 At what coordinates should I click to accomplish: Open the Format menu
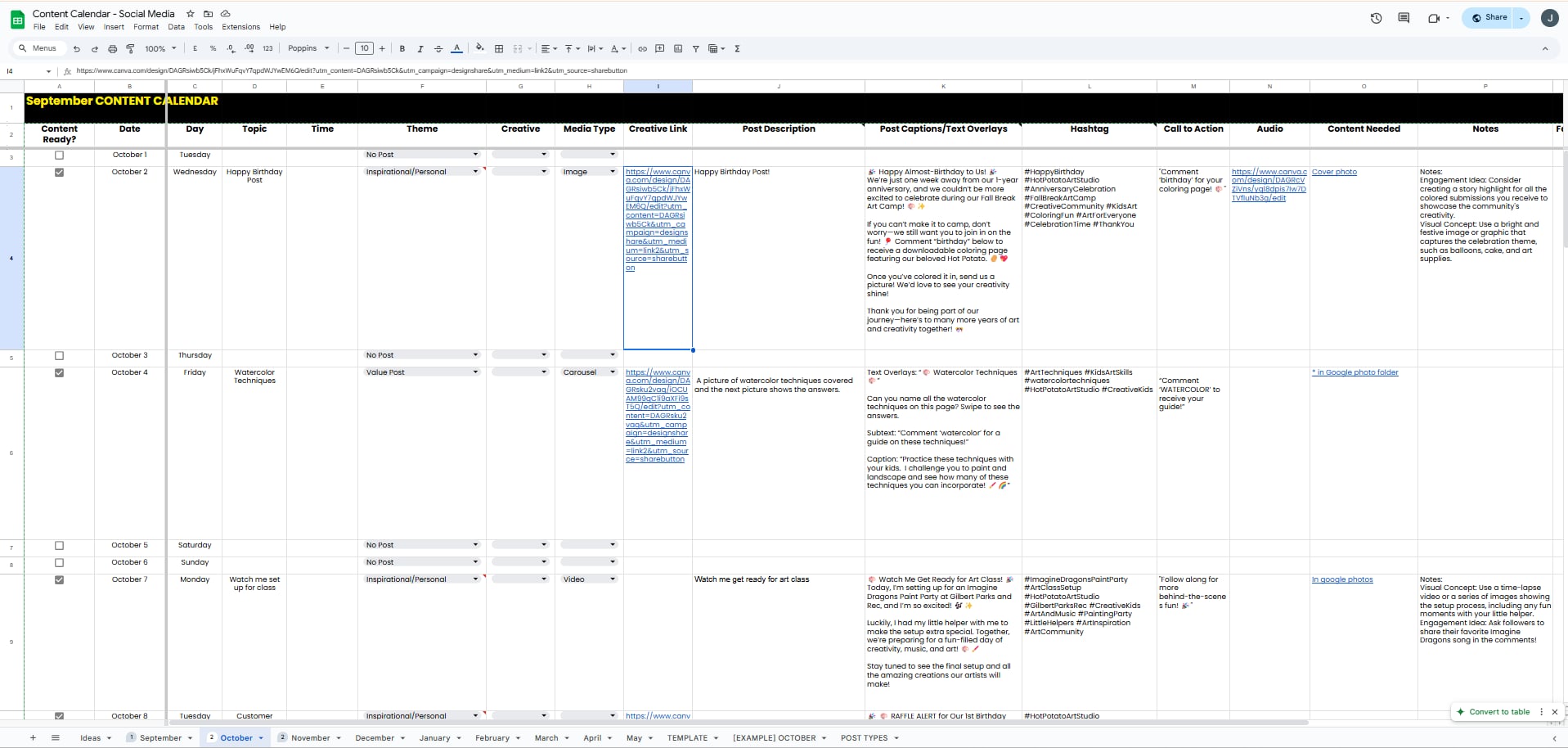pyautogui.click(x=146, y=27)
